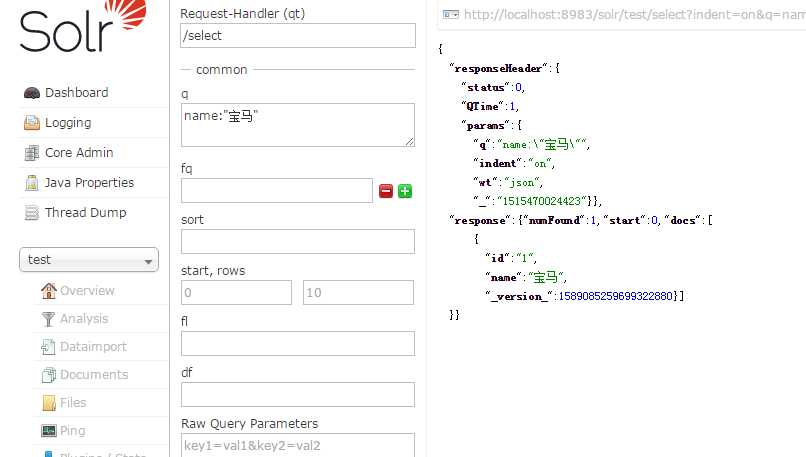Focus the sort input field

298,242
